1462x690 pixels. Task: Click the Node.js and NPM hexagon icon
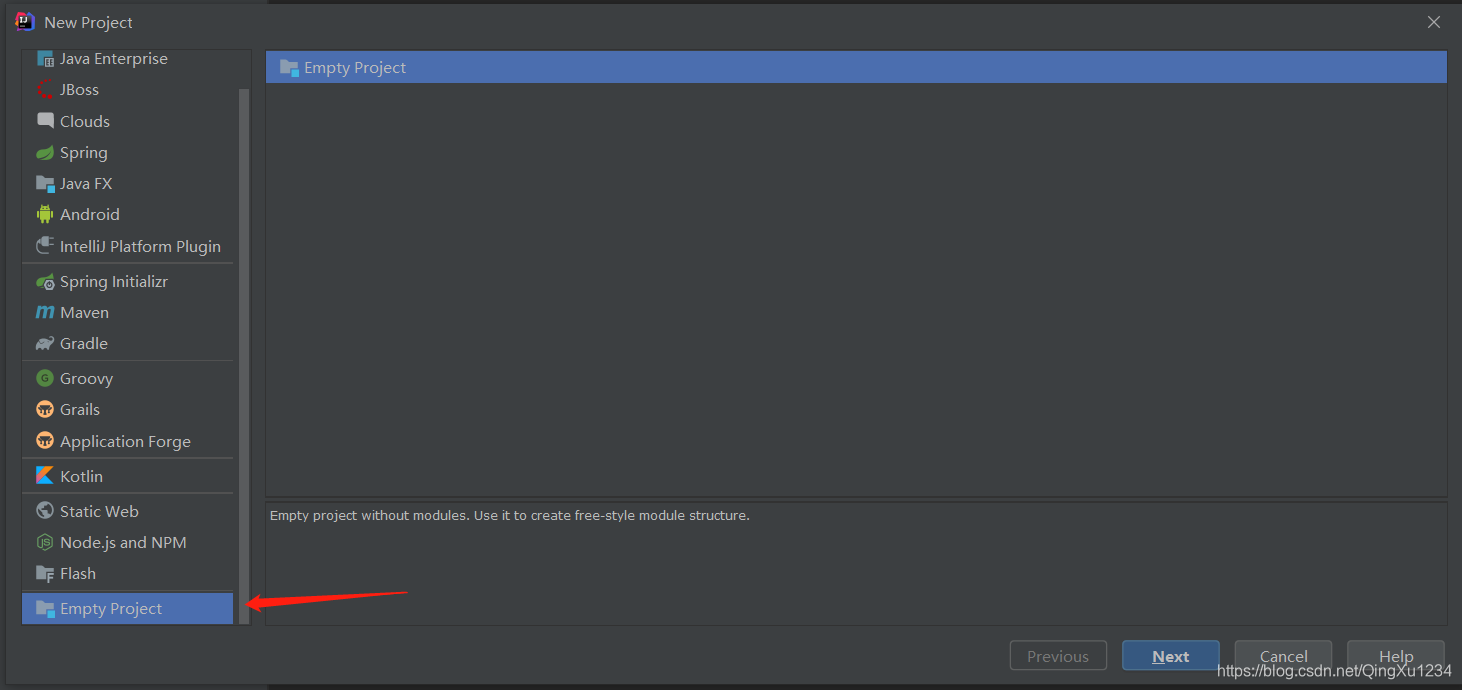pos(45,542)
